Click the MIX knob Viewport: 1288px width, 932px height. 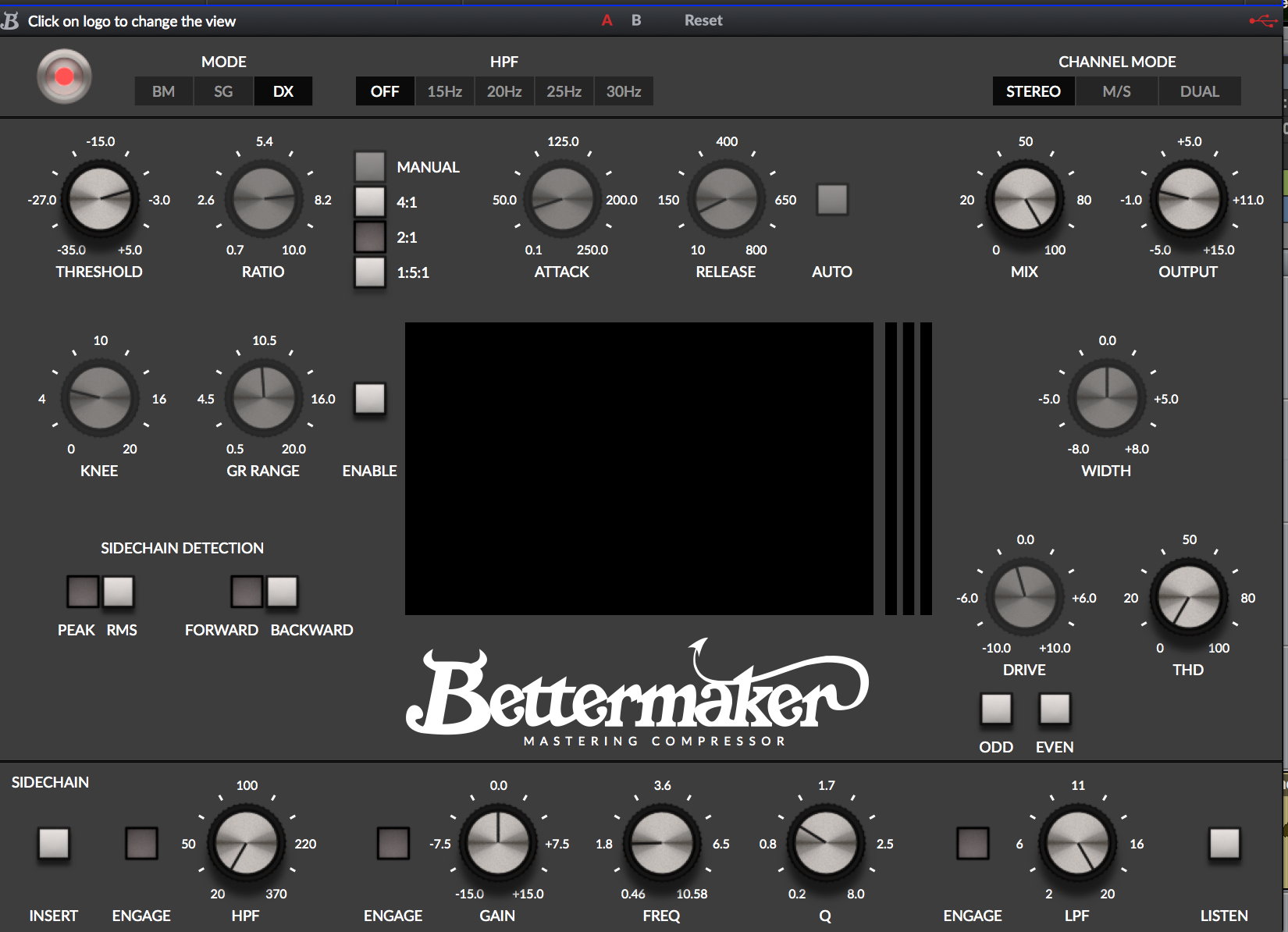1025,199
